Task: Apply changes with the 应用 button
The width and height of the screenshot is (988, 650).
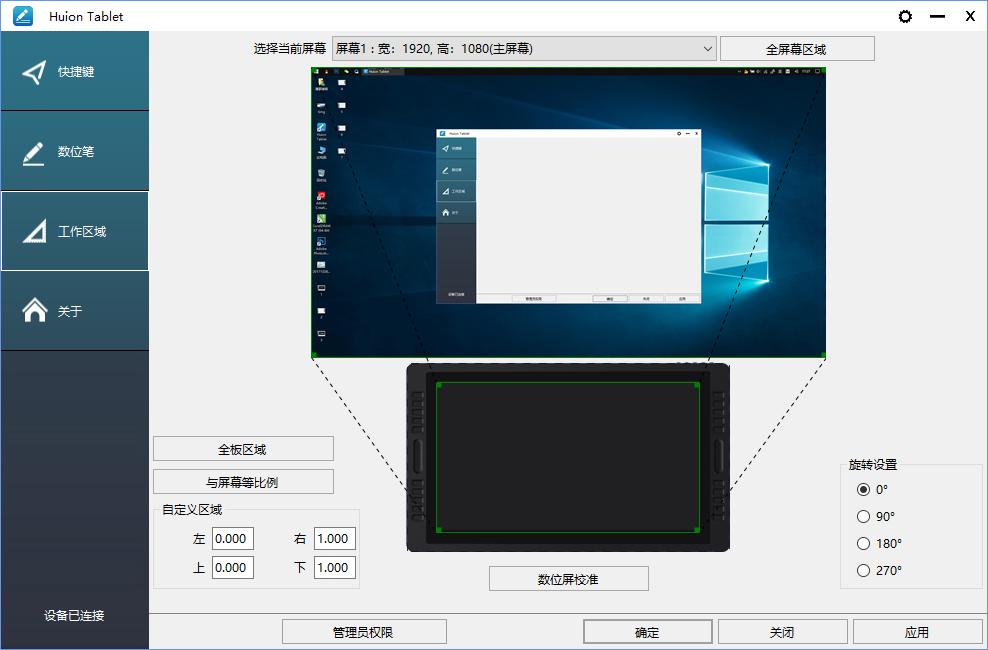Action: click(917, 631)
